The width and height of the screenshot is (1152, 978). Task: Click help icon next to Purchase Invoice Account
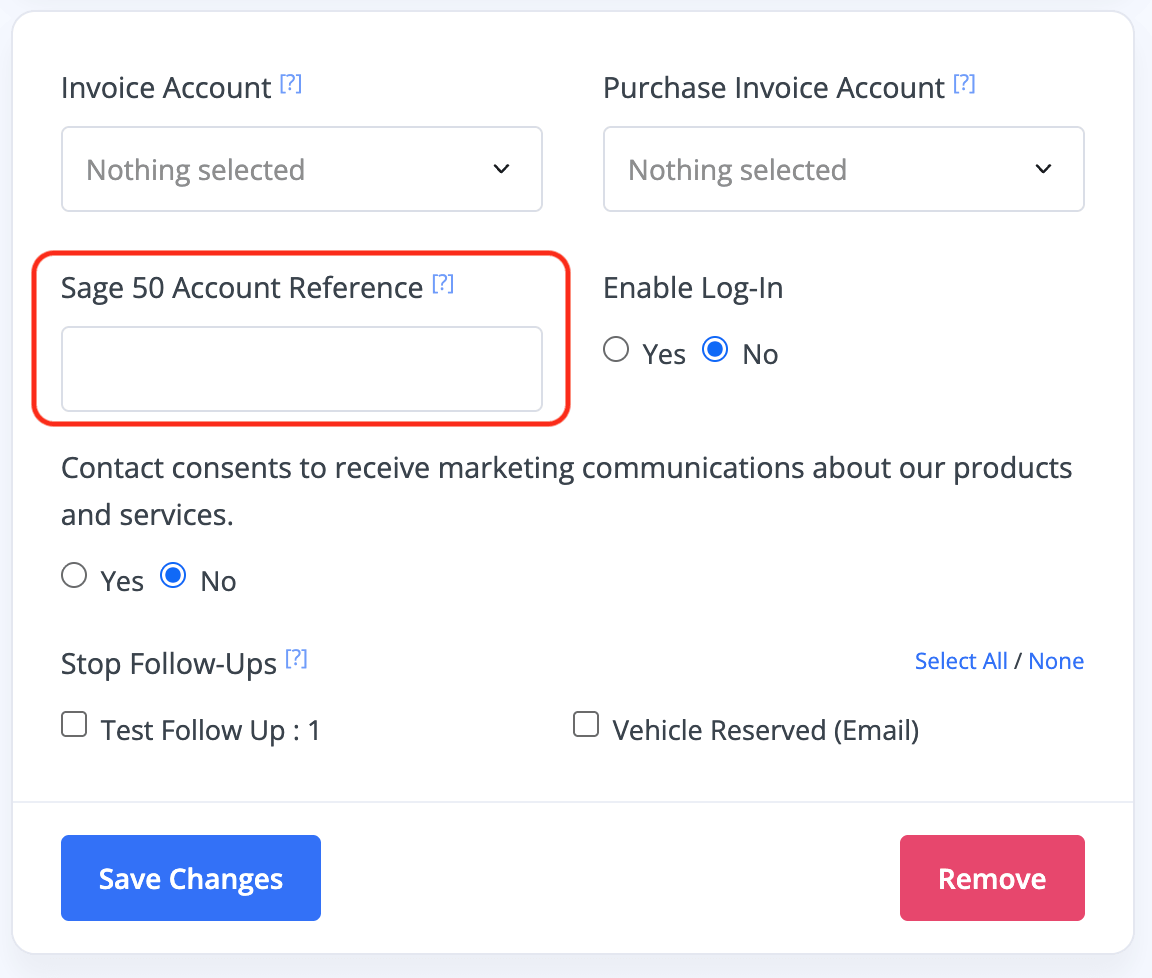click(x=964, y=85)
